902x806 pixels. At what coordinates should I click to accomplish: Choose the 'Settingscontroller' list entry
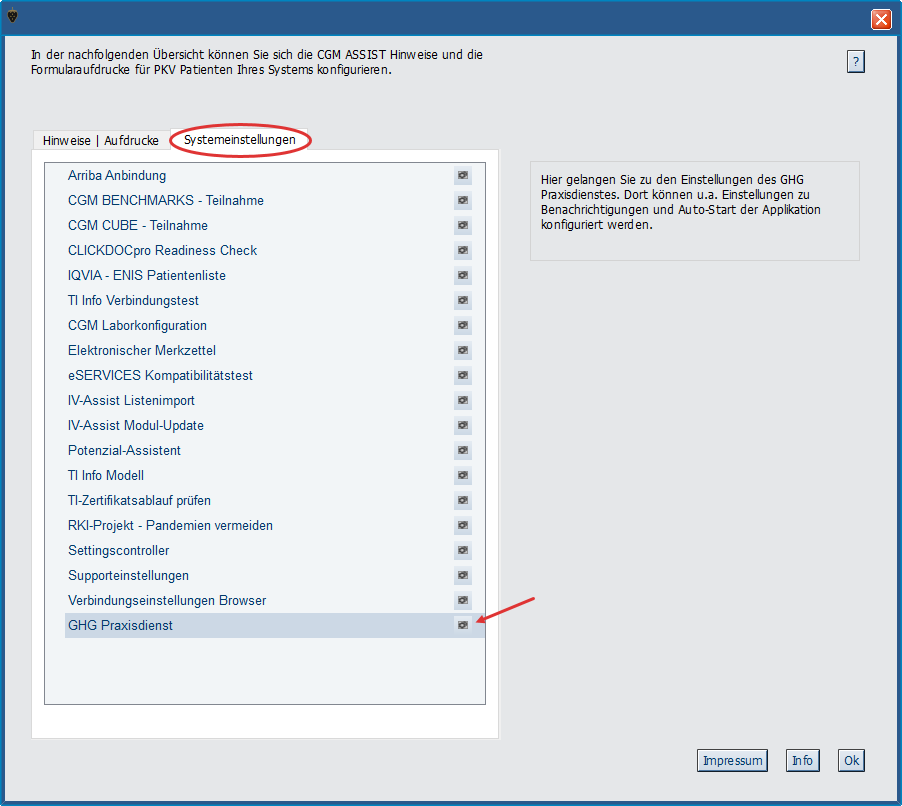pyautogui.click(x=275, y=551)
